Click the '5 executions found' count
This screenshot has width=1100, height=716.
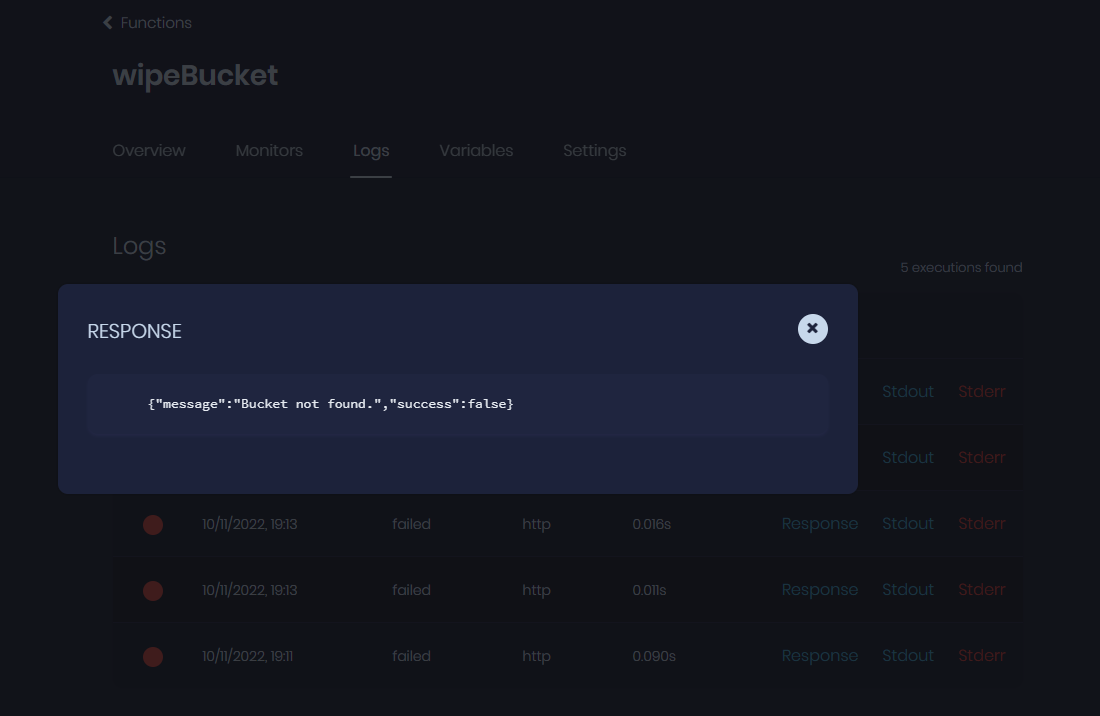tap(961, 267)
